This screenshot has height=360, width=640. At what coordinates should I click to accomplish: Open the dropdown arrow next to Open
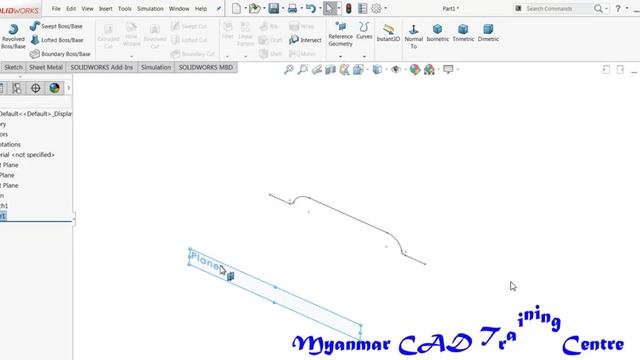pyautogui.click(x=264, y=9)
